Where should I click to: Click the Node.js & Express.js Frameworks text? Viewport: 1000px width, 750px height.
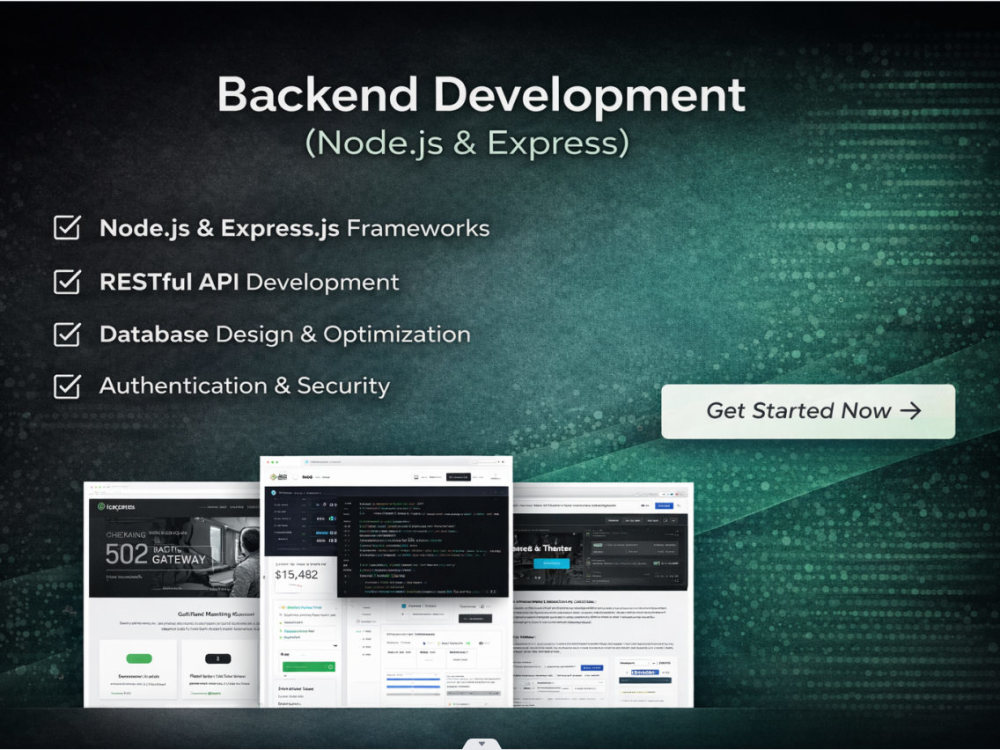pos(295,228)
